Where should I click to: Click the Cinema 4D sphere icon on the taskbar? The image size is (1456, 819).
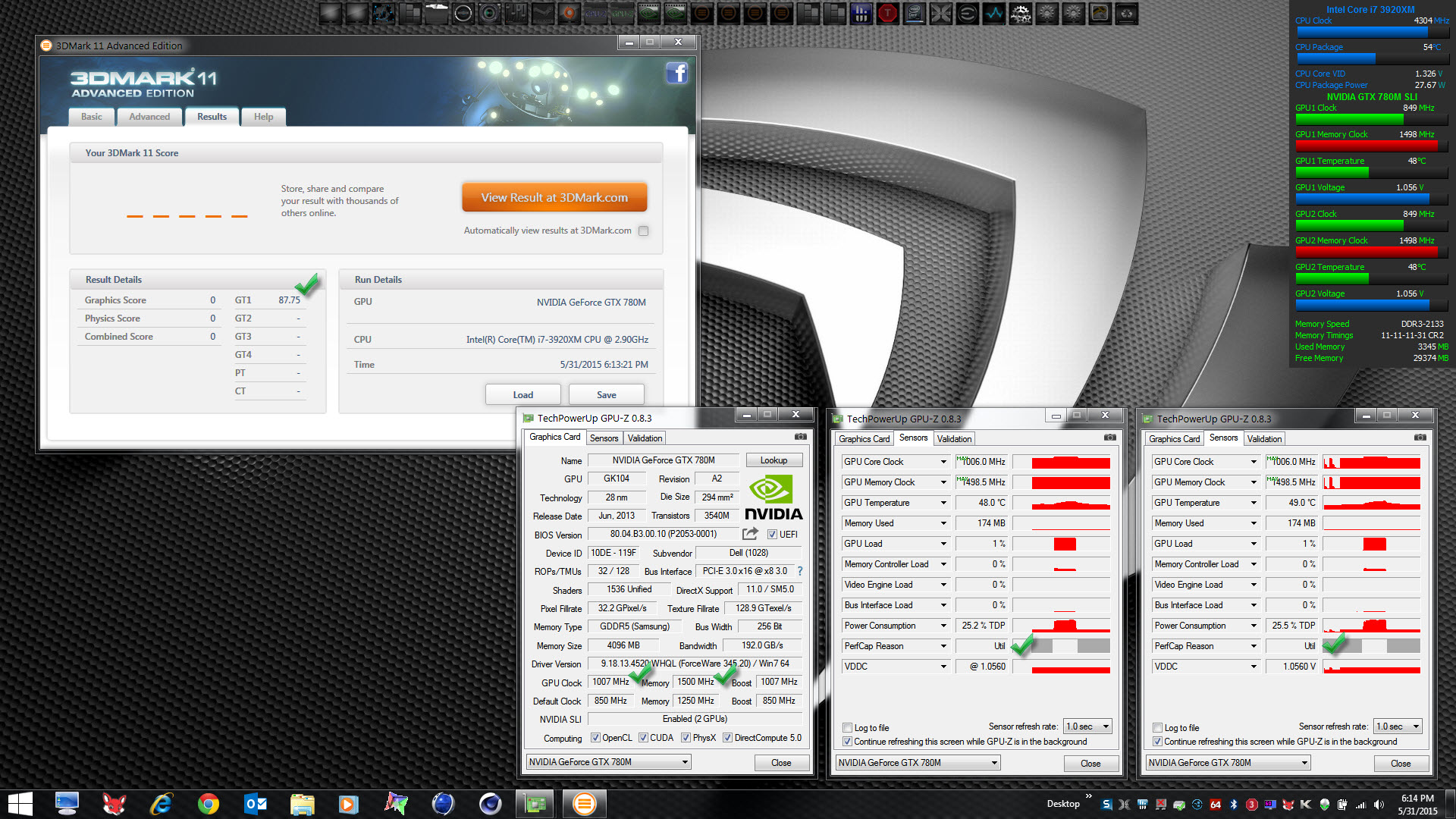[490, 804]
